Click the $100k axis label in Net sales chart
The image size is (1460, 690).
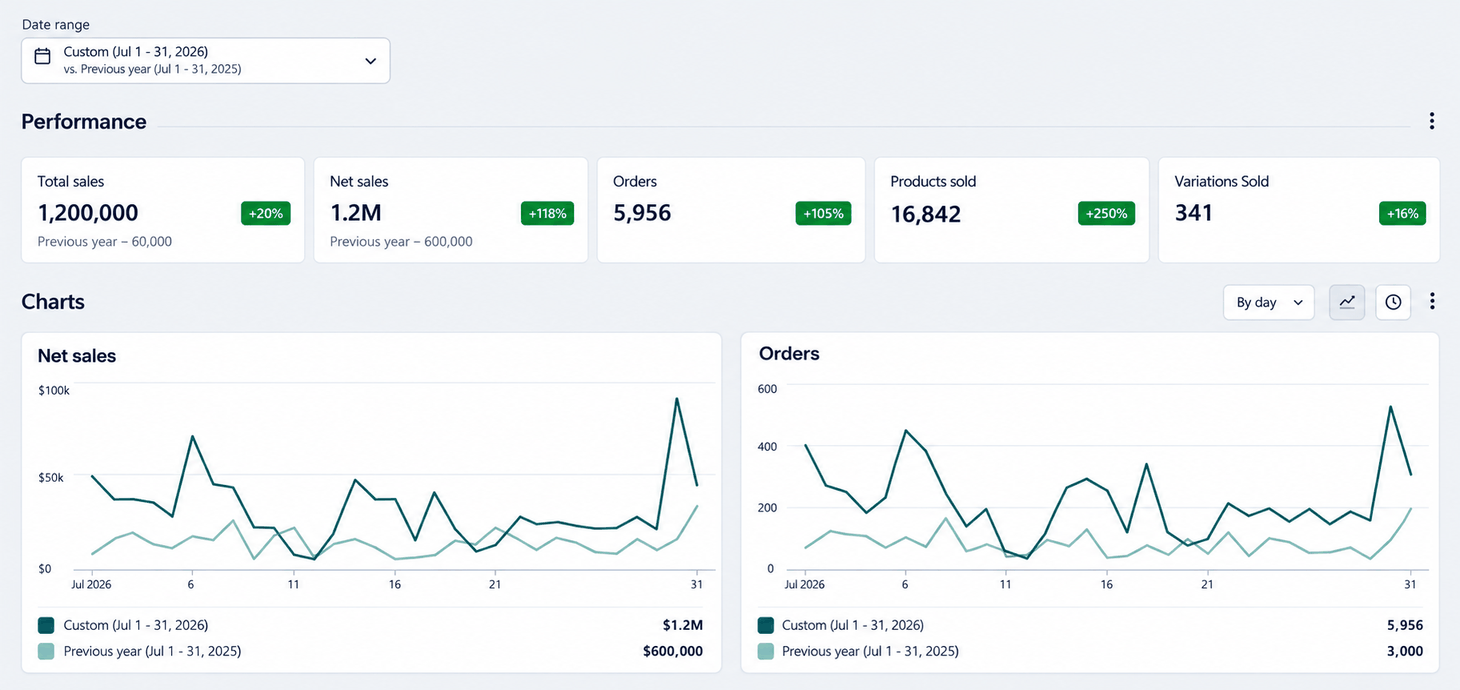coord(54,390)
